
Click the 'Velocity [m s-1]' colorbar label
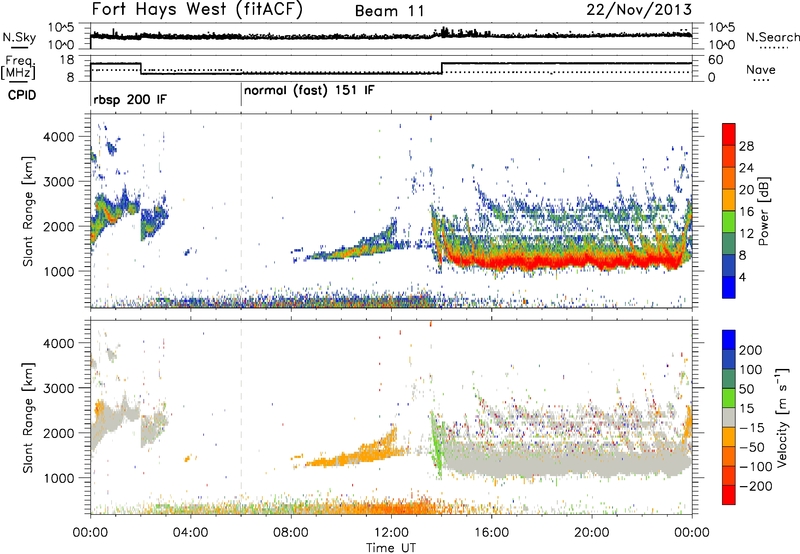(783, 417)
